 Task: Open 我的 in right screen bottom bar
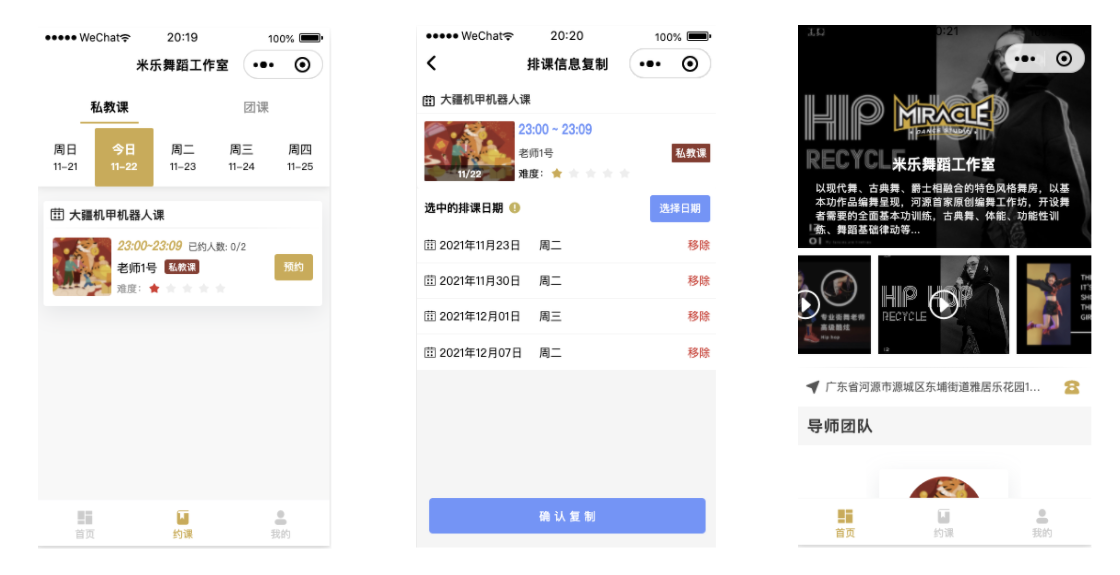1042,523
